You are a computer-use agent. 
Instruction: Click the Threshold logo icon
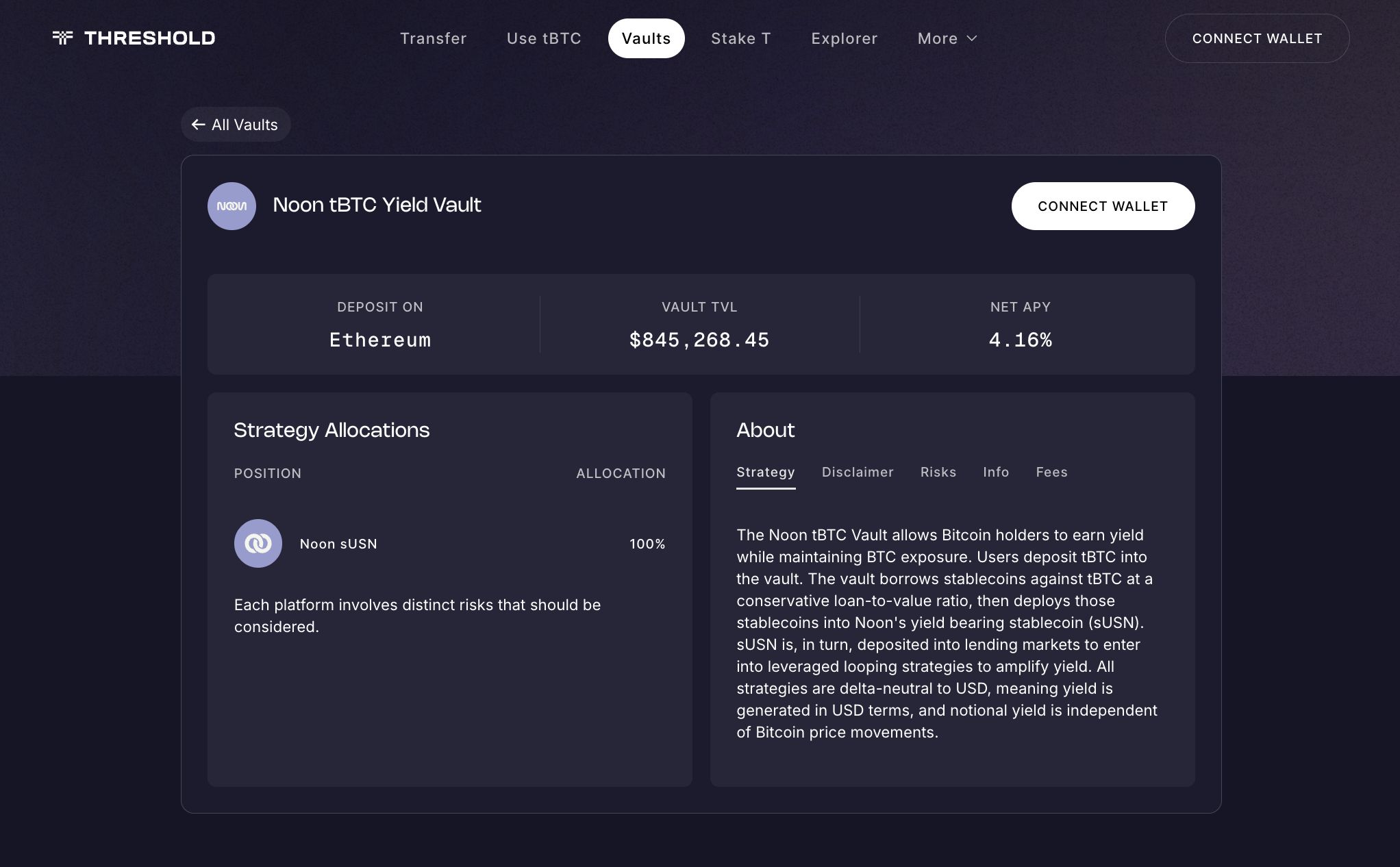click(x=63, y=38)
